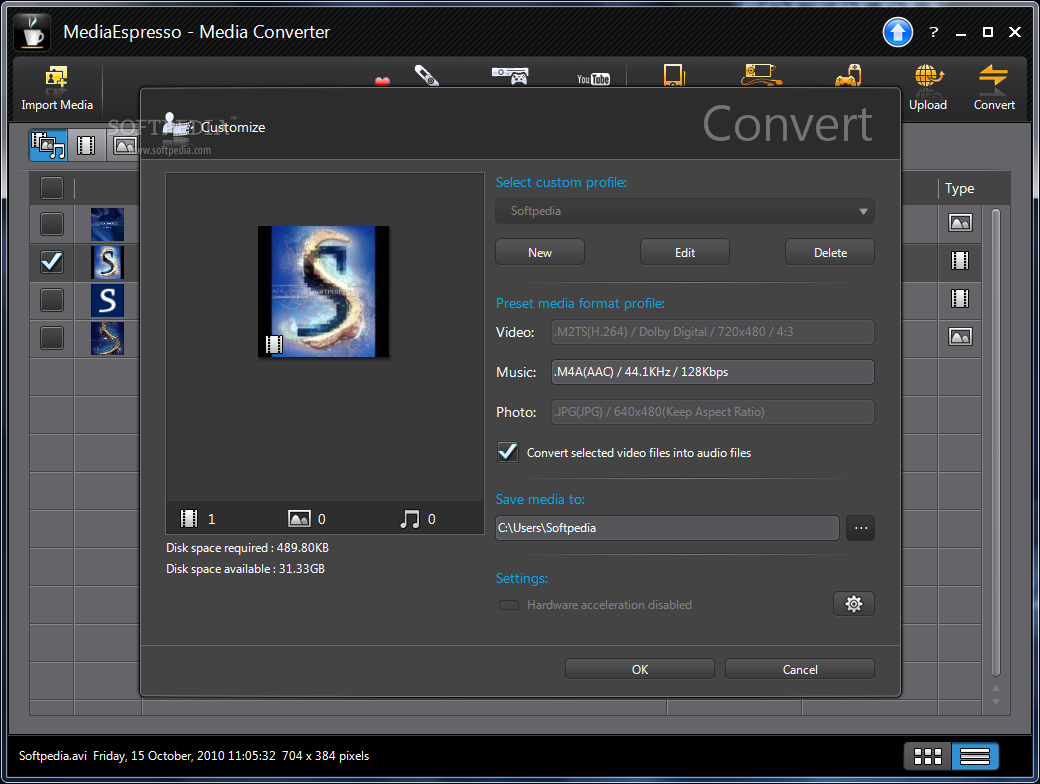Click the Save media to path field

pyautogui.click(x=667, y=528)
